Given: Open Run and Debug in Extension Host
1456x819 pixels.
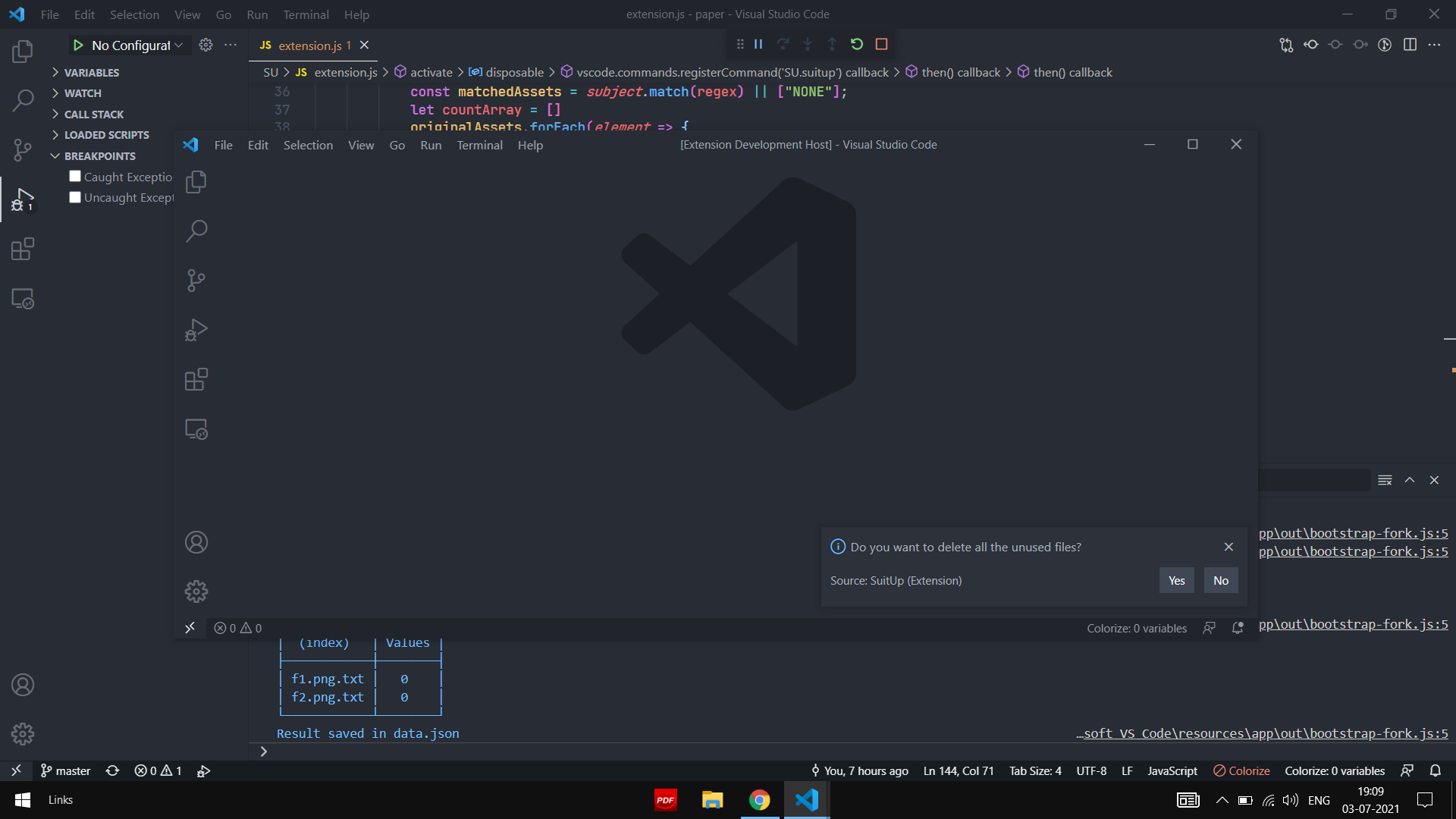Looking at the screenshot, I should (x=196, y=330).
